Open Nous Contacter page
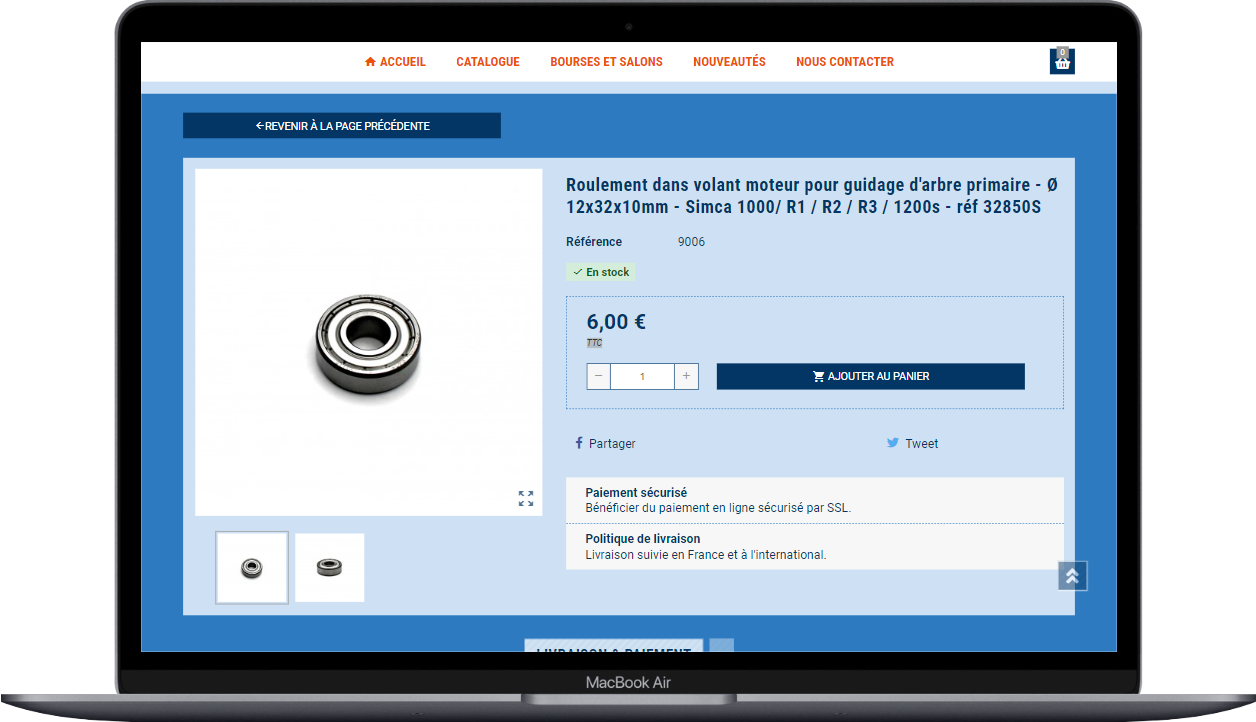 [845, 62]
